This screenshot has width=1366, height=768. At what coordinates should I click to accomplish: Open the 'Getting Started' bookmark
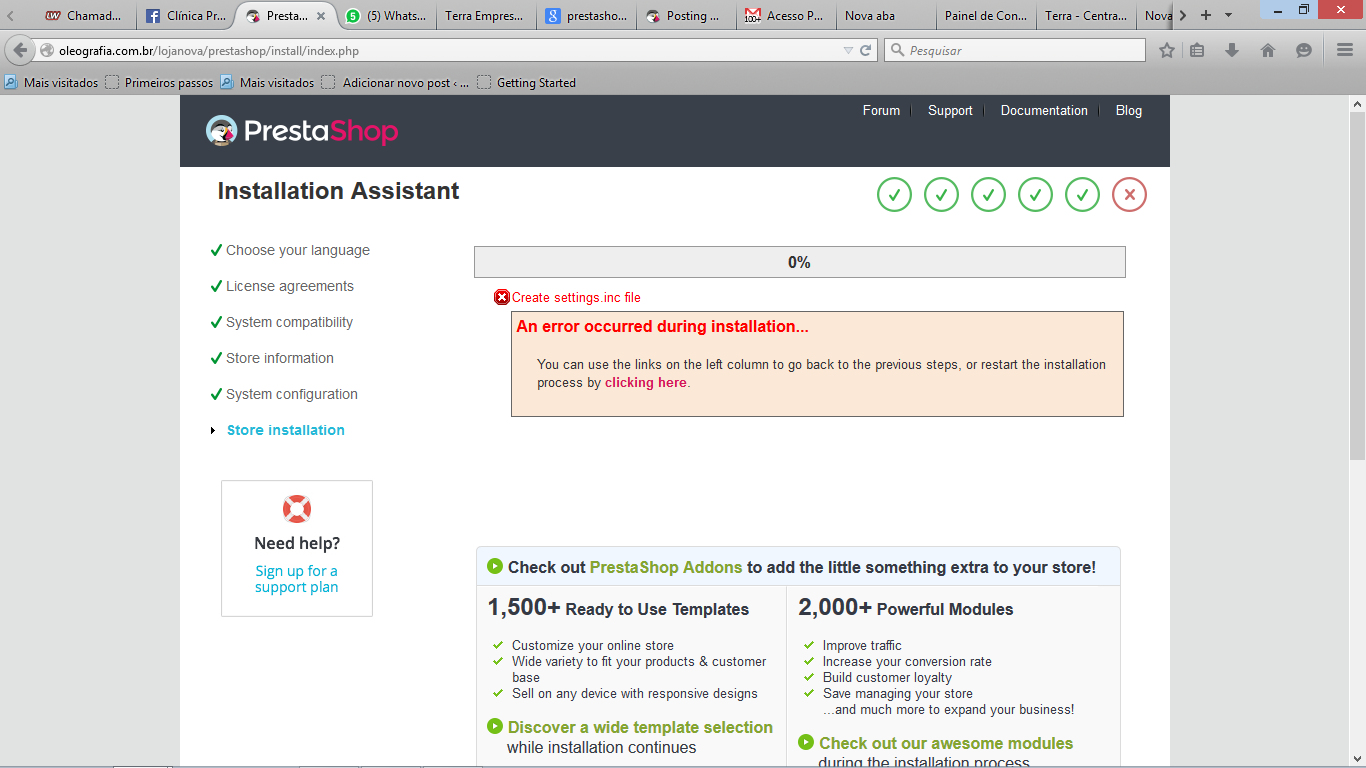click(x=527, y=83)
